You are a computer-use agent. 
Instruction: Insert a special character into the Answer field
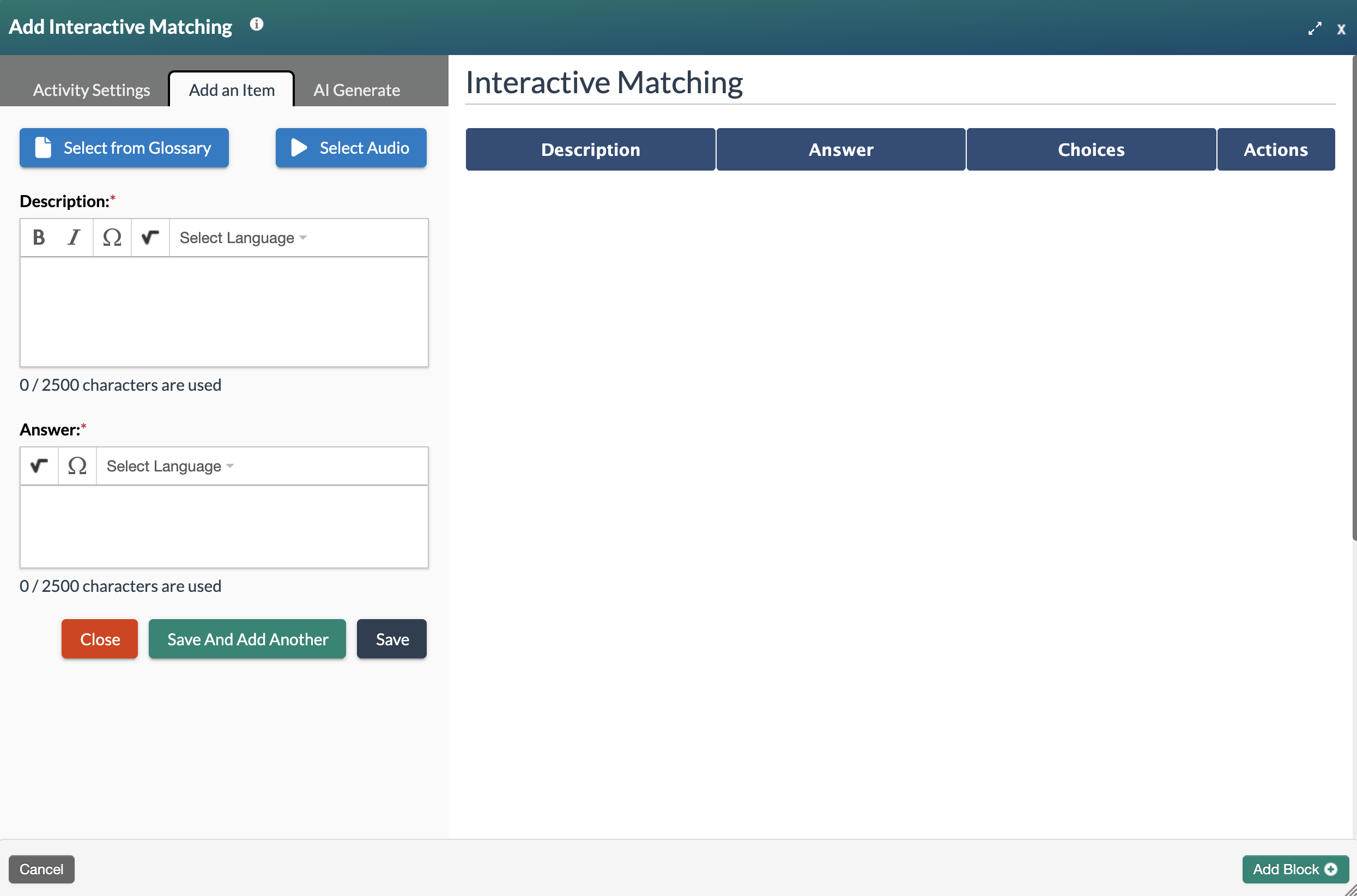(77, 466)
